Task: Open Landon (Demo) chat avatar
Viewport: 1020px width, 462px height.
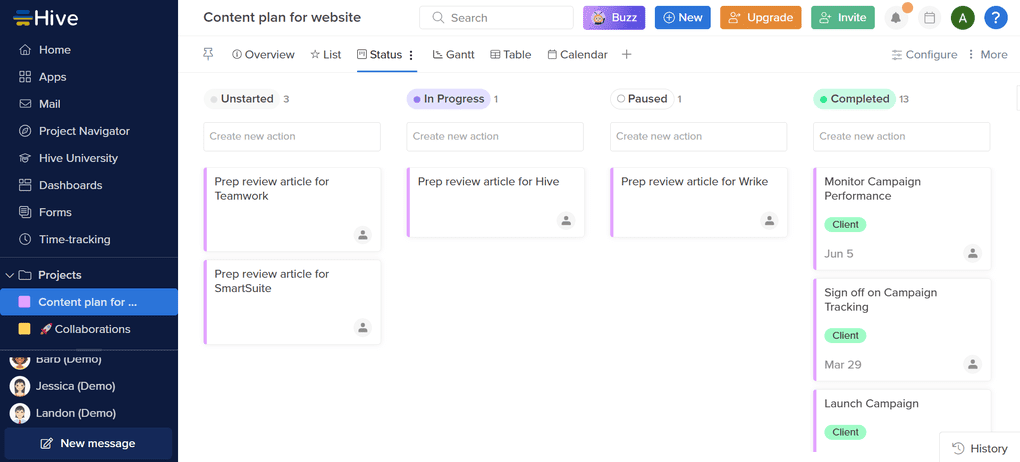Action: pos(20,413)
